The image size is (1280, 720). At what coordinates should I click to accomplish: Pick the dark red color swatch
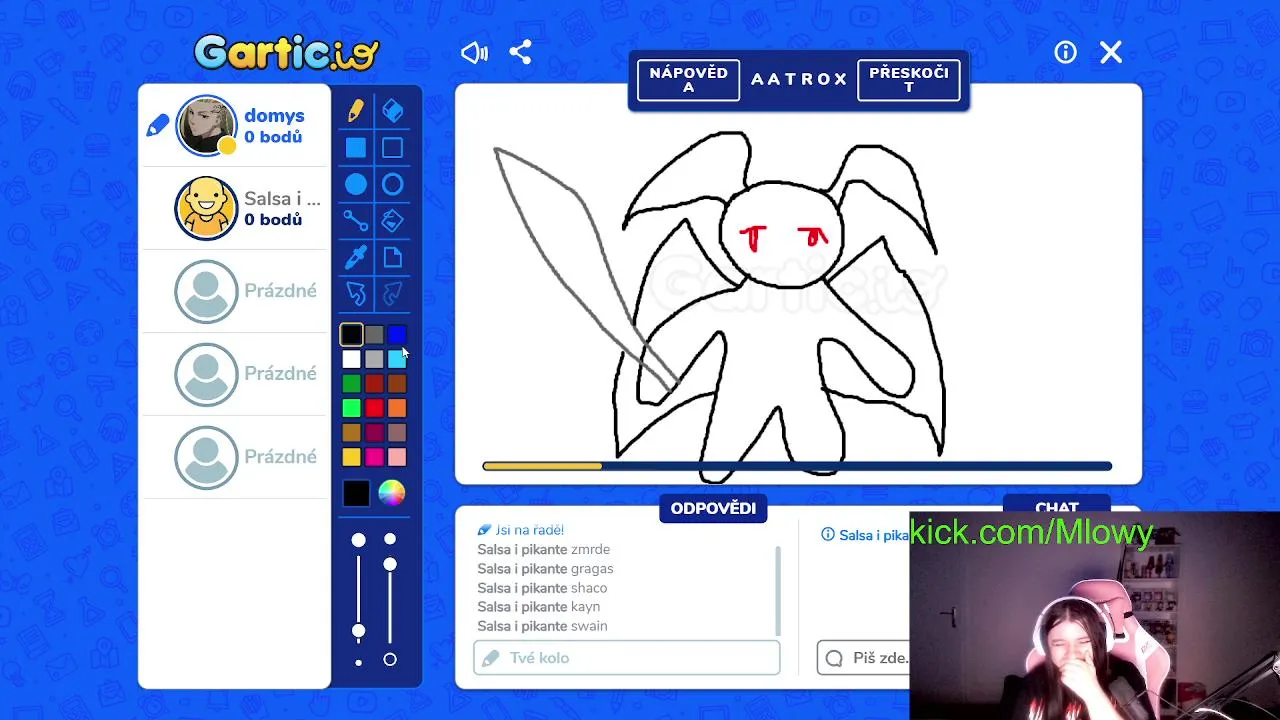[x=374, y=383]
